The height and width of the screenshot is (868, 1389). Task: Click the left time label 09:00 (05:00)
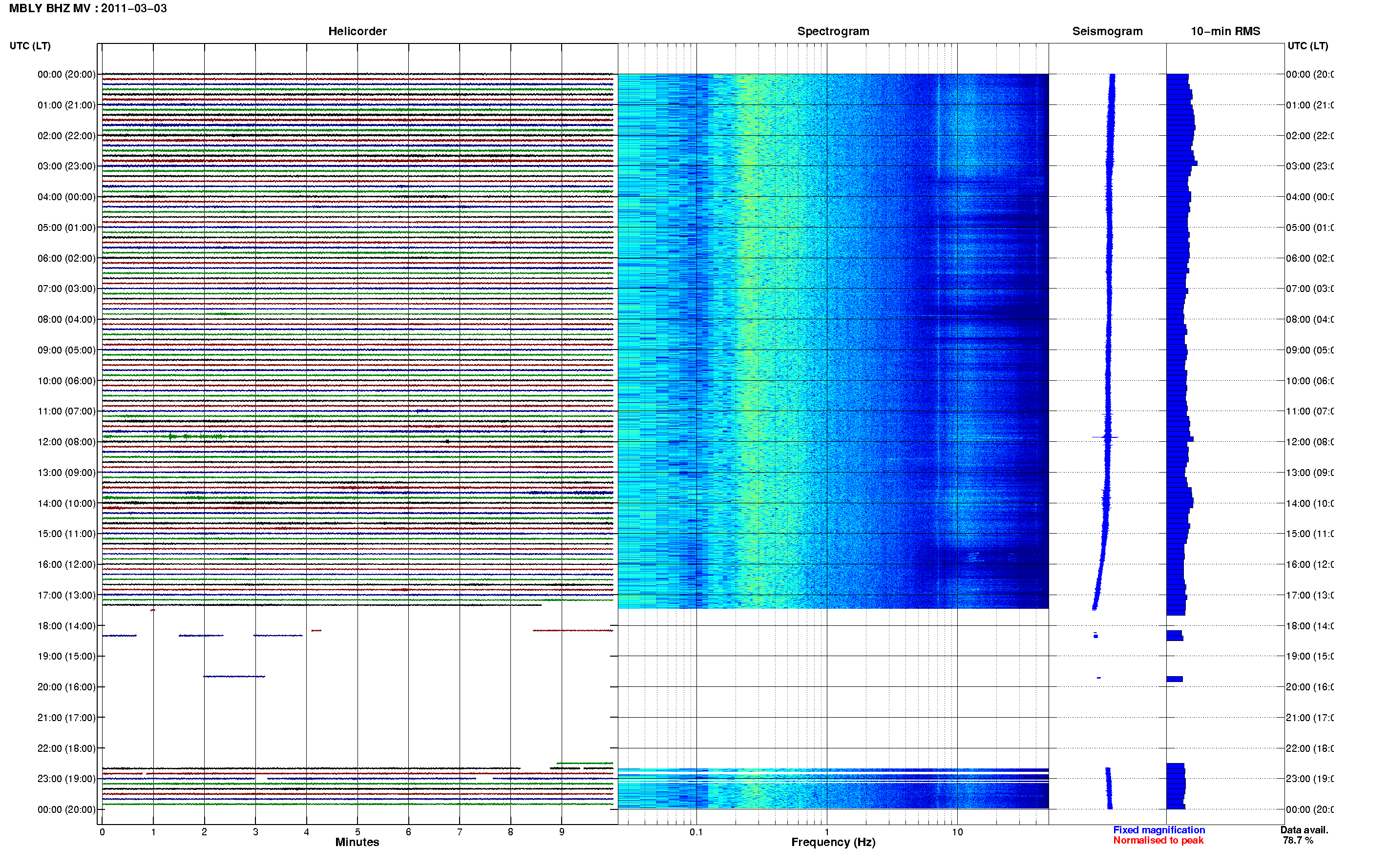[x=66, y=350]
